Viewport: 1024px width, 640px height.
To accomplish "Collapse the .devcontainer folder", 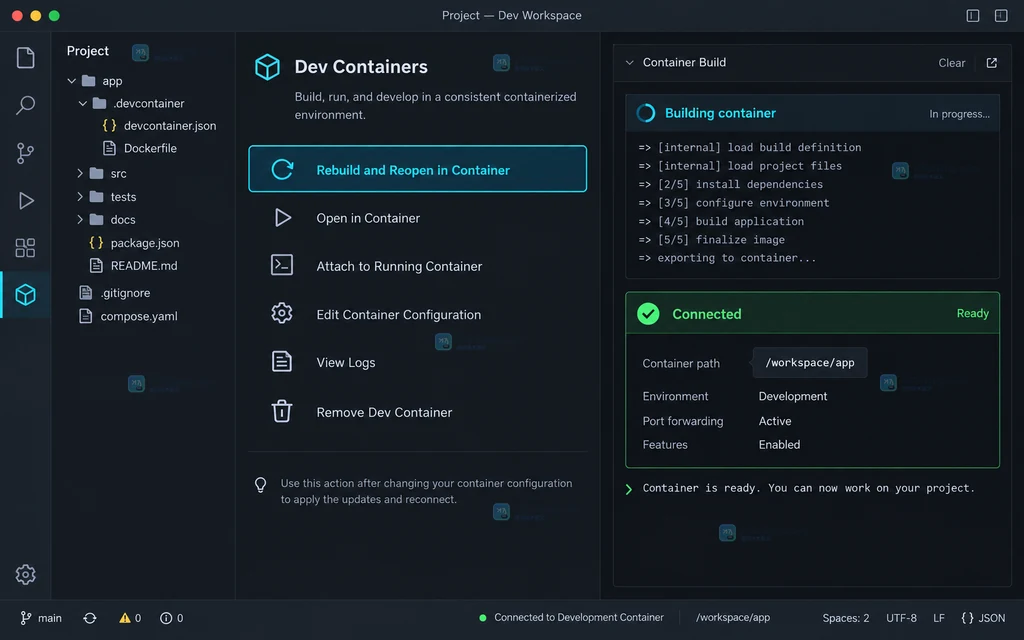I will (82, 103).
